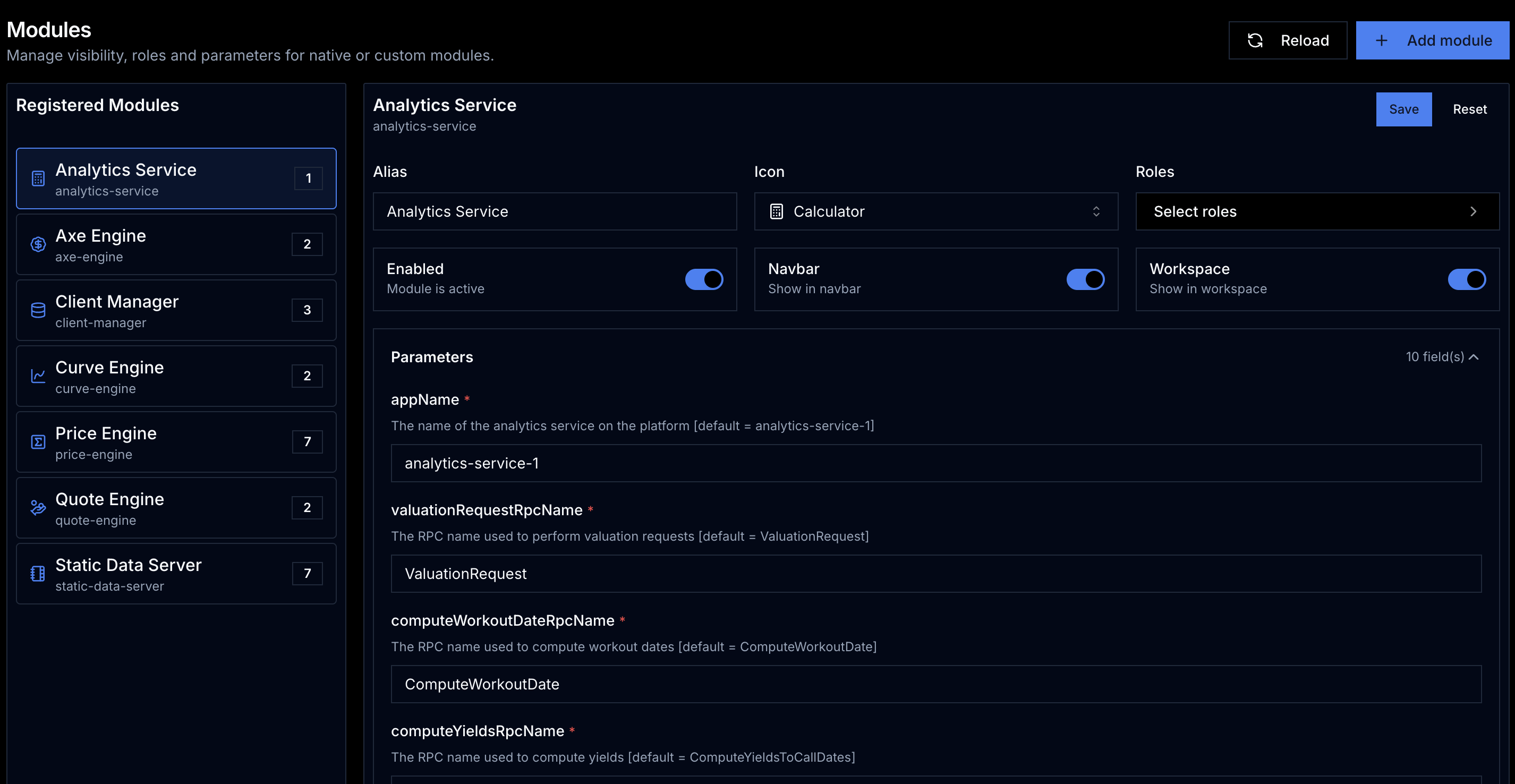Click the ValuationRequest input field

tap(937, 574)
